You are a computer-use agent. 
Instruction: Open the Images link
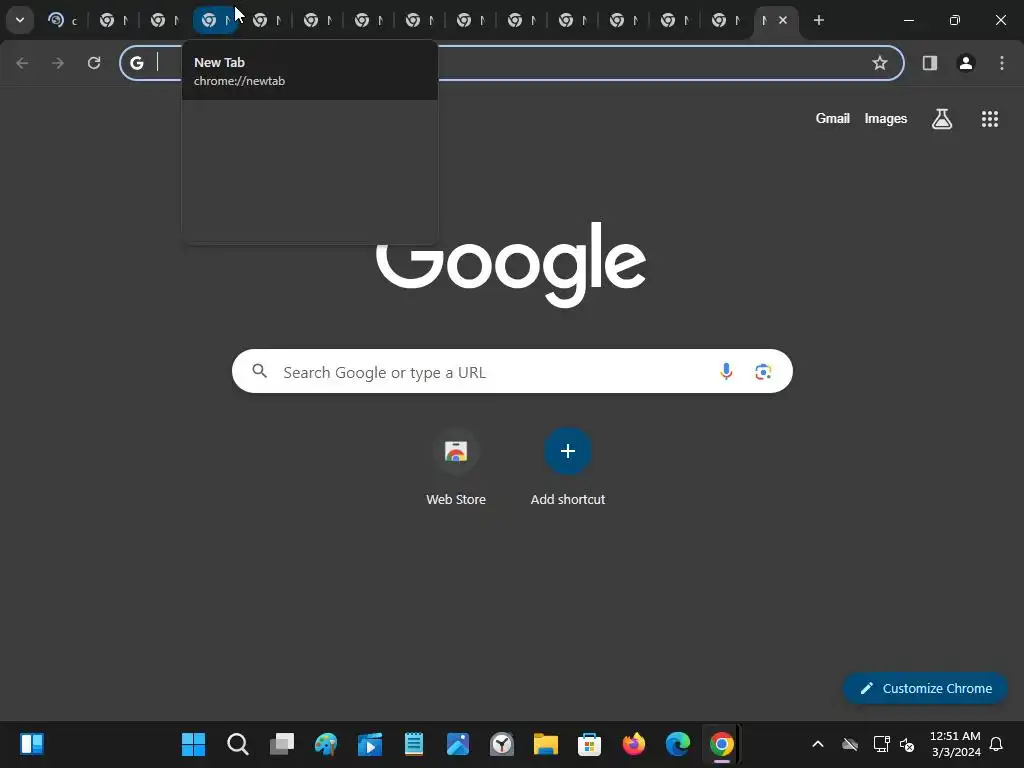(886, 118)
